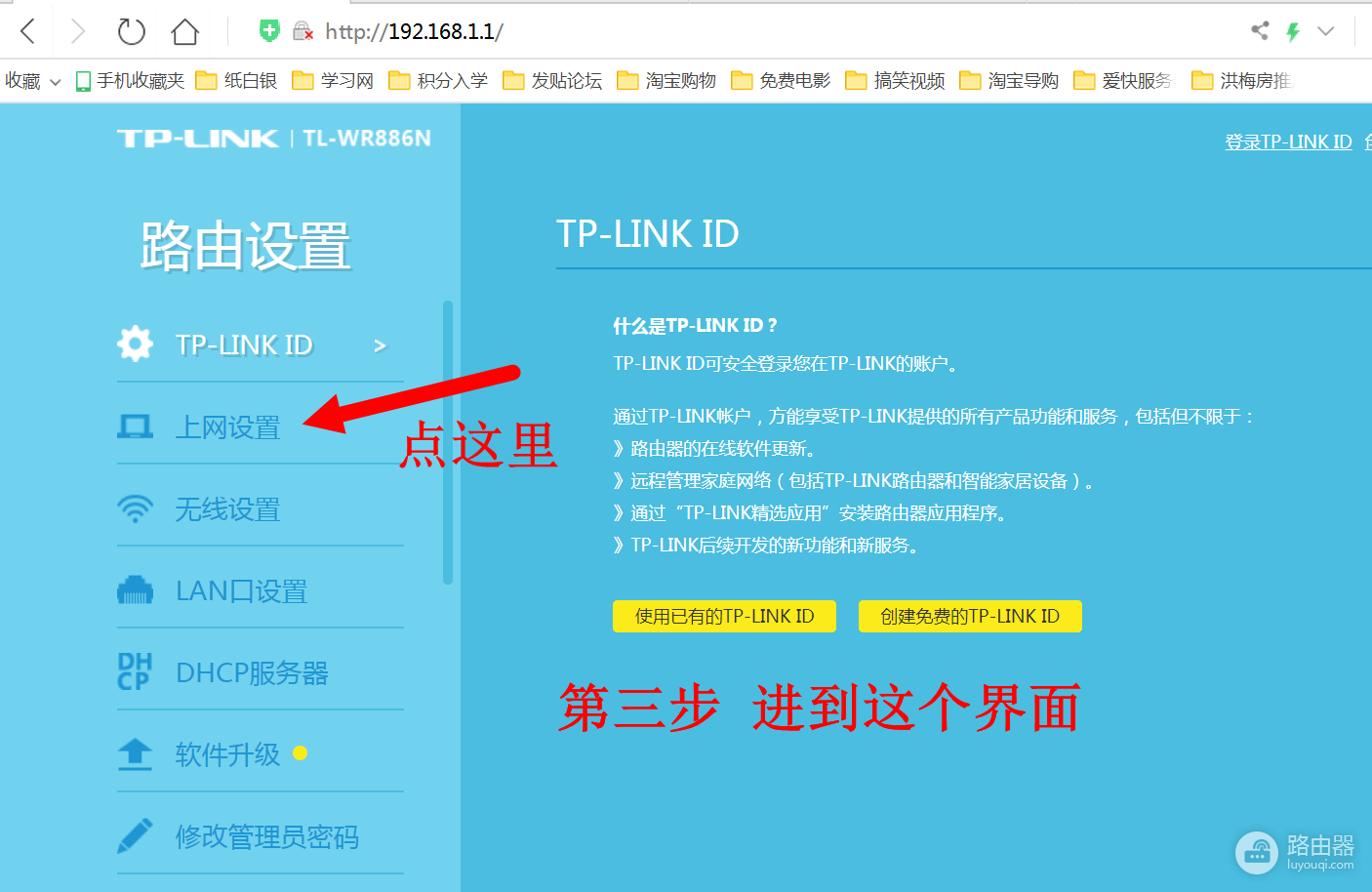This screenshot has width=1372, height=892.
Task: Open the 搞笑视频 bookmark folder
Action: pyautogui.click(x=895, y=81)
